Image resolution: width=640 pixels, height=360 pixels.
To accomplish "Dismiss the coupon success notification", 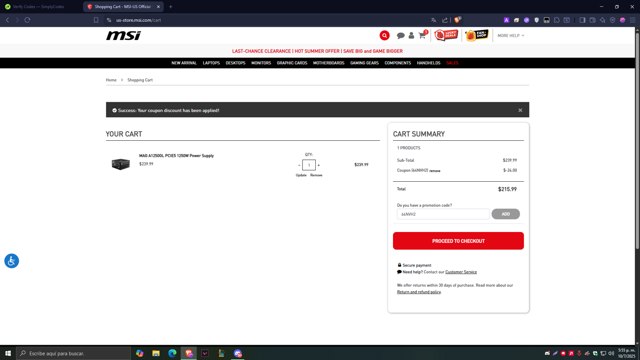I will [520, 110].
